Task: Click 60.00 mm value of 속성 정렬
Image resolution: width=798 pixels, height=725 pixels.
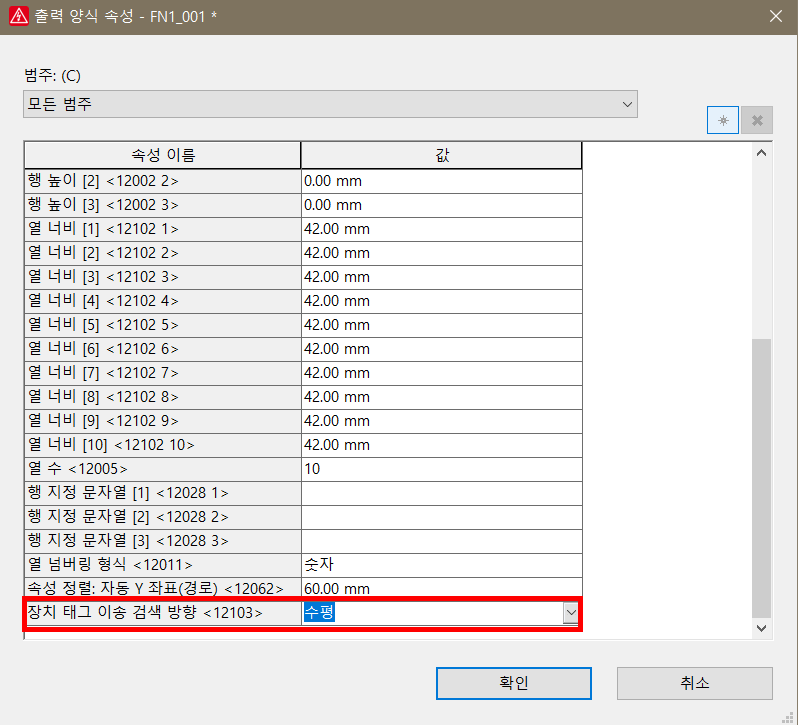Action: (441, 589)
